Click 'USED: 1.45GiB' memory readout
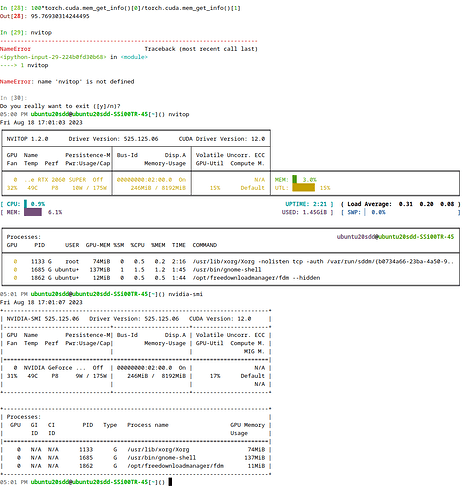464x500 pixels. coord(304,212)
